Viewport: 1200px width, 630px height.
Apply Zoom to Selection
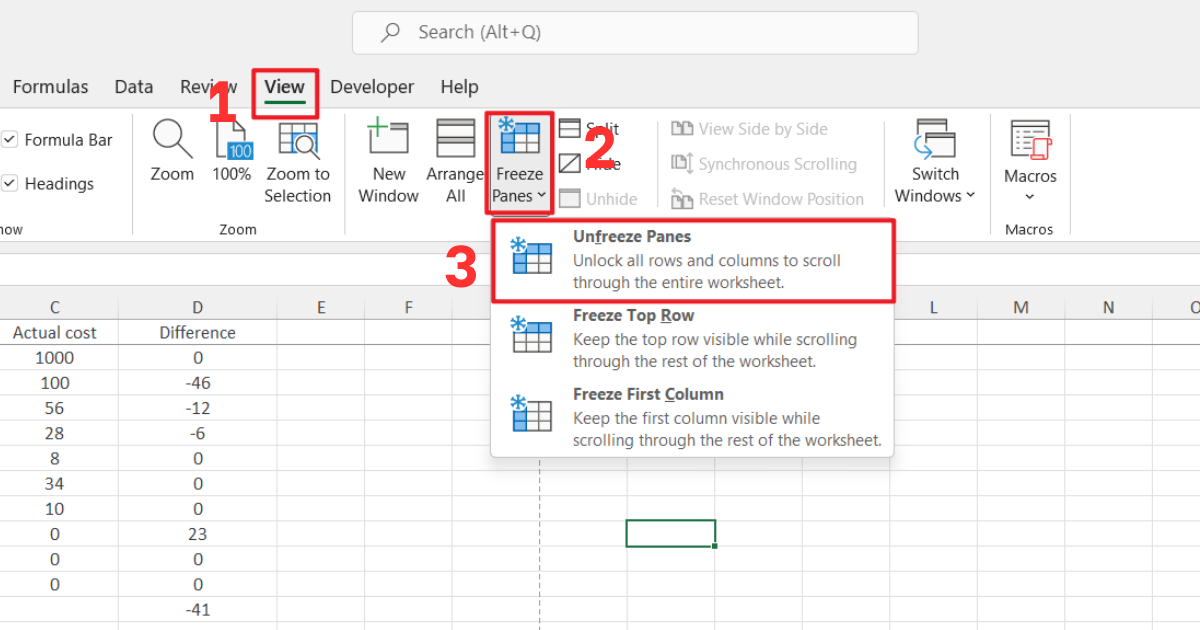(x=297, y=162)
